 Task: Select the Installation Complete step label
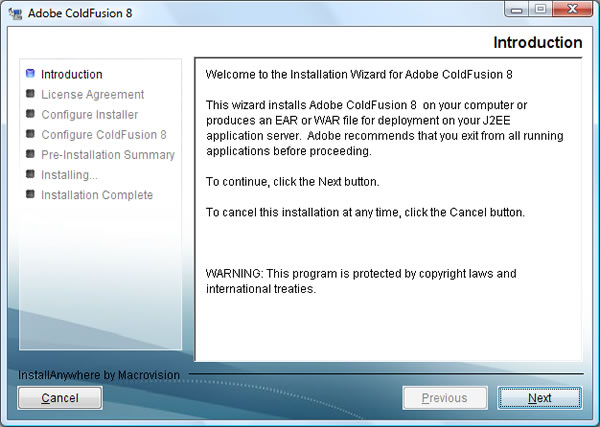[97, 195]
